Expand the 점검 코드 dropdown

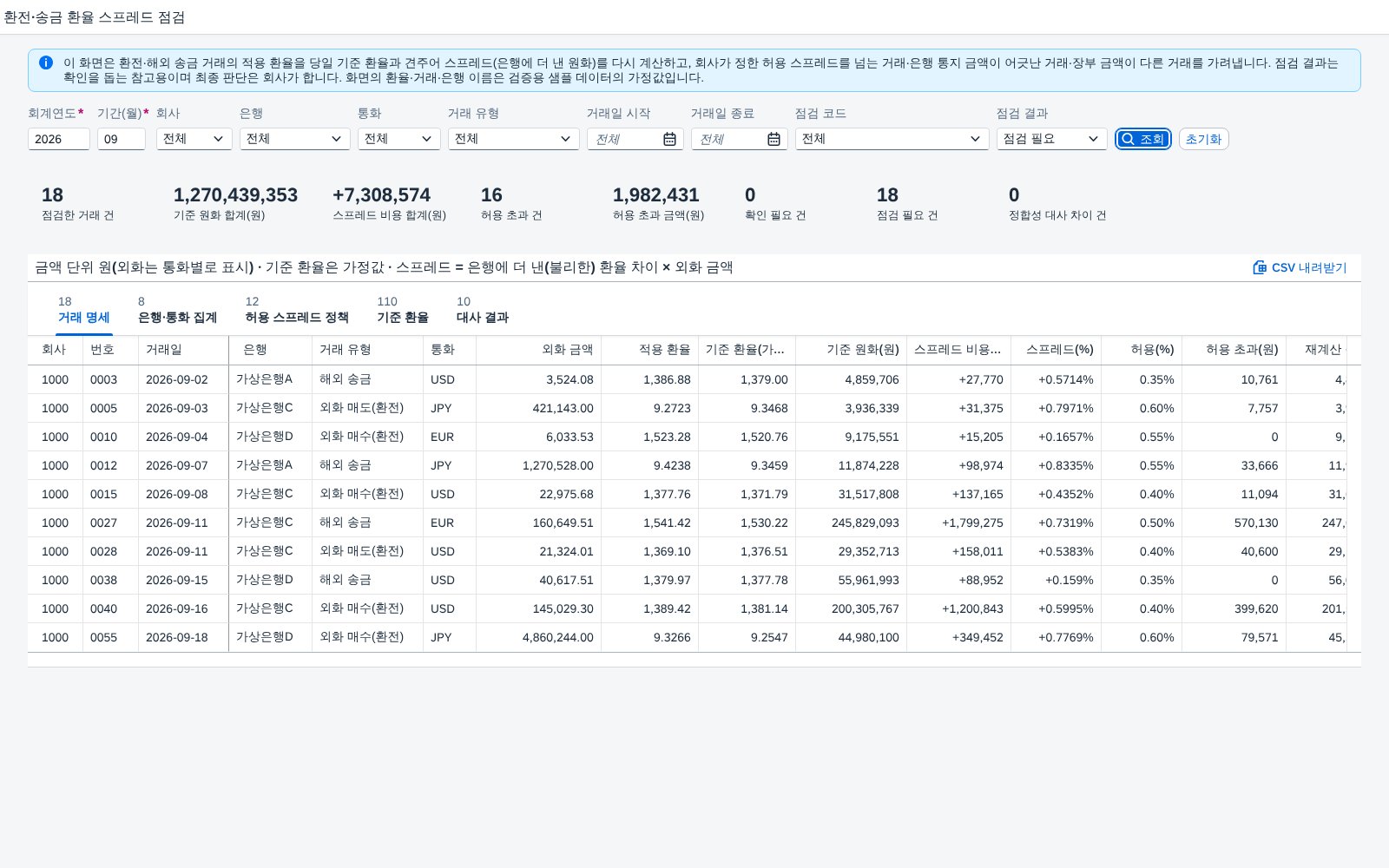892,139
